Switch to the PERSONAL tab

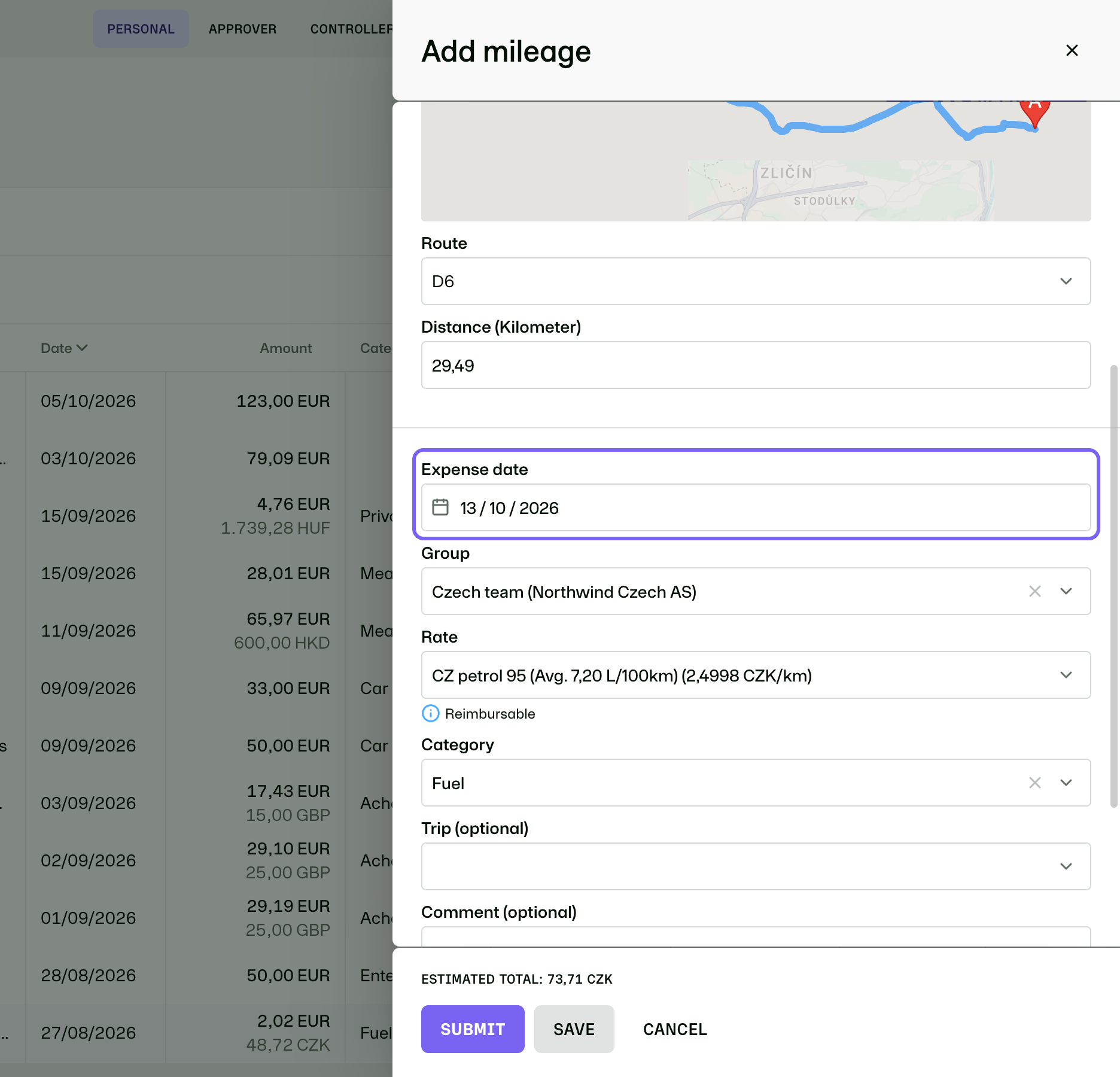tap(141, 29)
